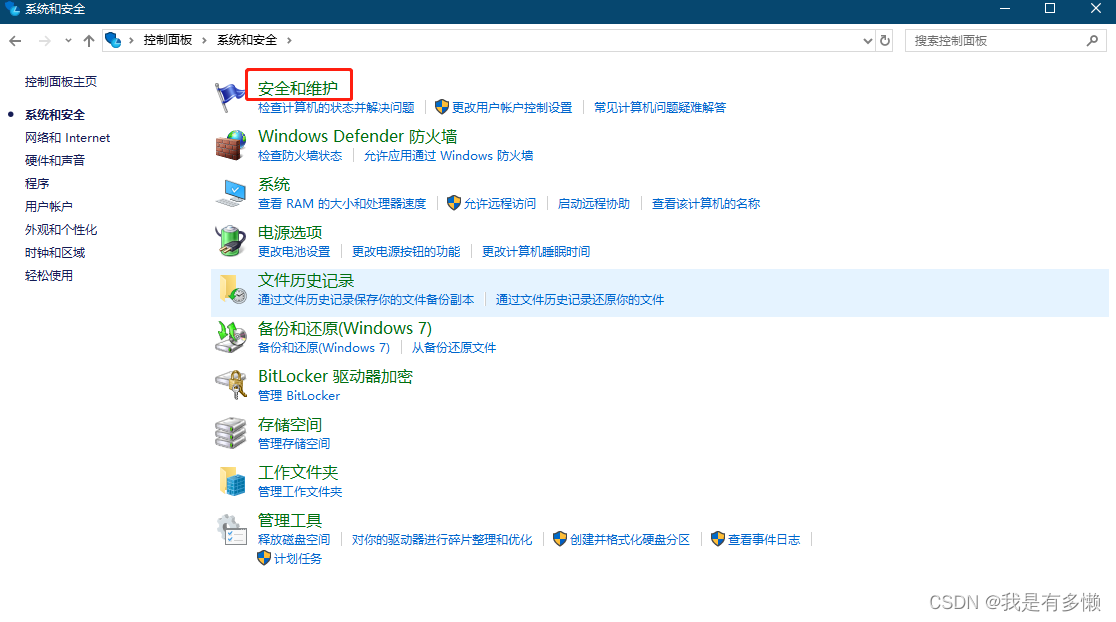Click the Administrative Tools checklist icon
Viewport: 1116px width, 622px height.
tap(231, 529)
